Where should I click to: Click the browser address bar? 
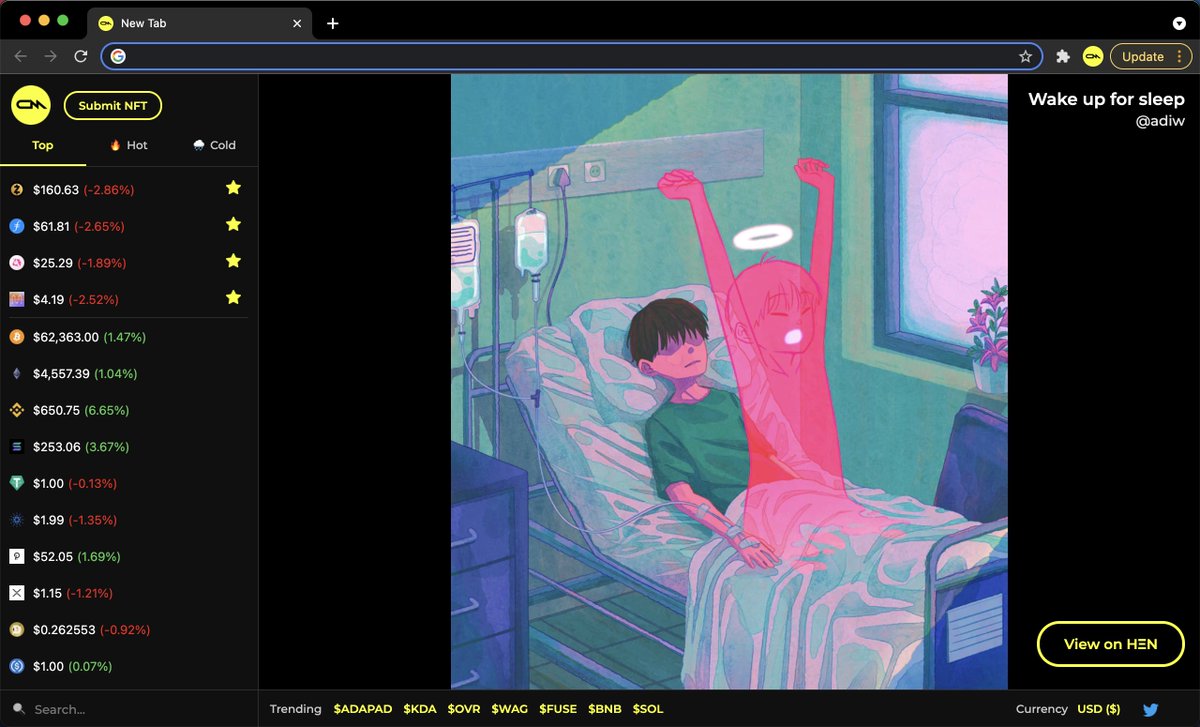click(572, 57)
